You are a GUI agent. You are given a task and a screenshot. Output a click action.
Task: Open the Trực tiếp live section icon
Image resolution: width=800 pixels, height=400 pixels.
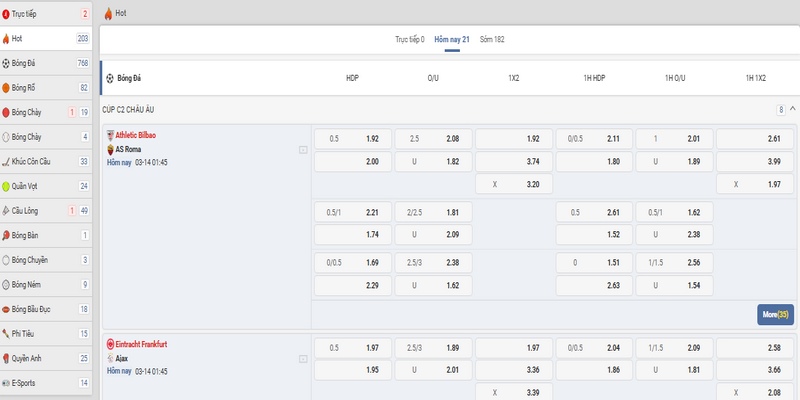click(x=6, y=14)
